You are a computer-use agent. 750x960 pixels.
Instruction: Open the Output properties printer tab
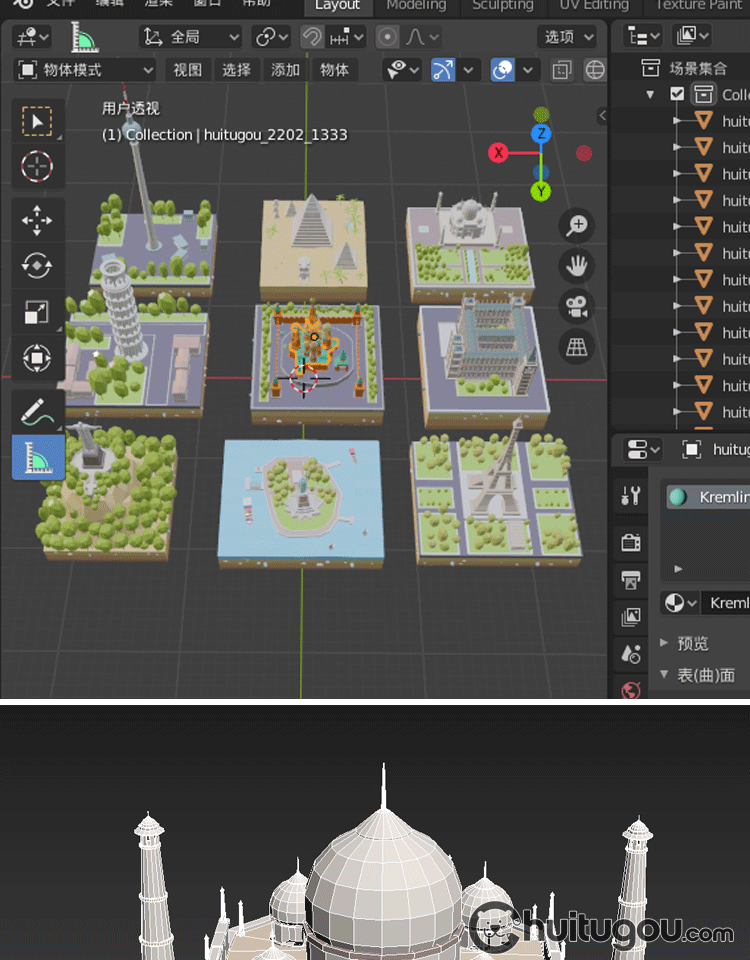click(x=631, y=580)
